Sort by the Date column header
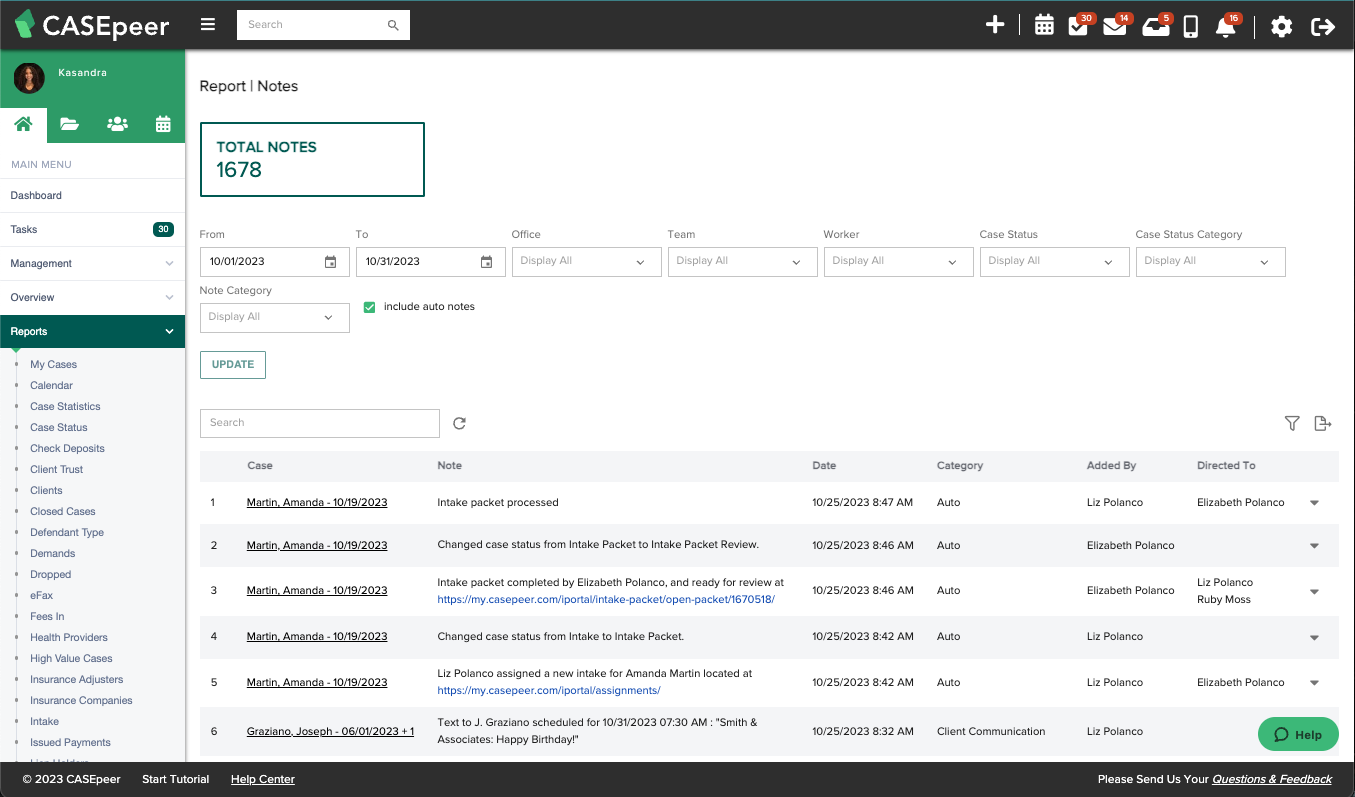The height and width of the screenshot is (797, 1355). click(824, 466)
